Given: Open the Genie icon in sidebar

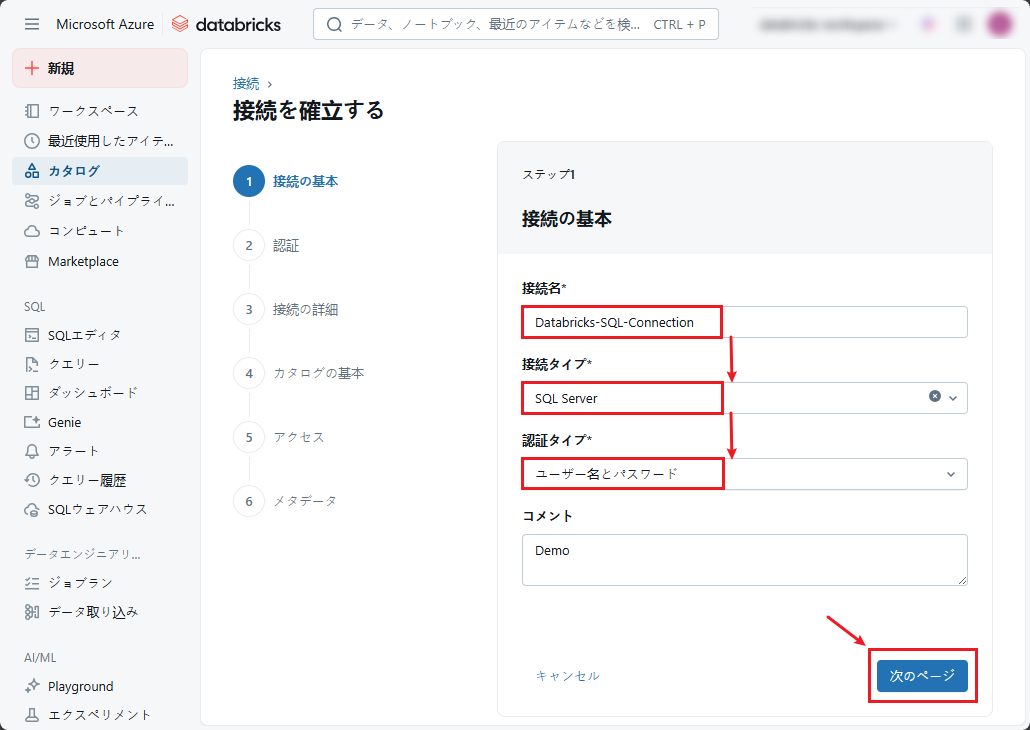Looking at the screenshot, I should tap(32, 422).
